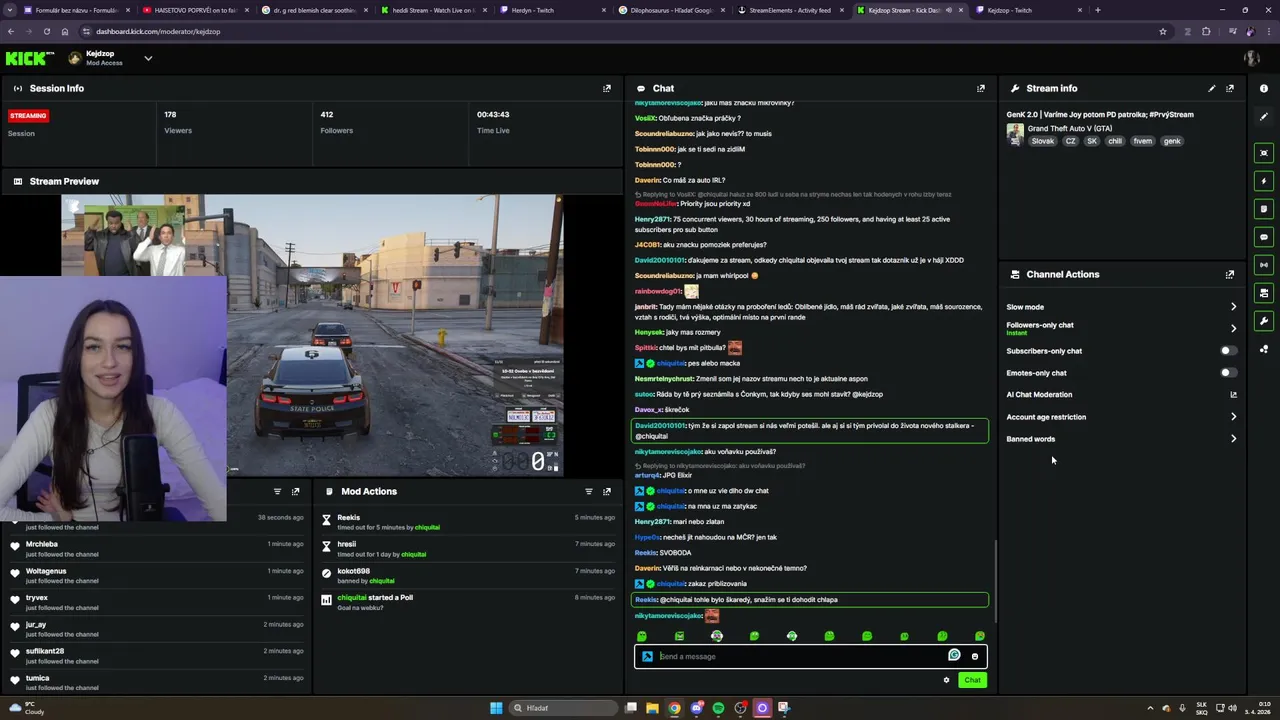1280x720 pixels.
Task: Switch to Herdyn - Twitch browser tab
Action: point(554,10)
